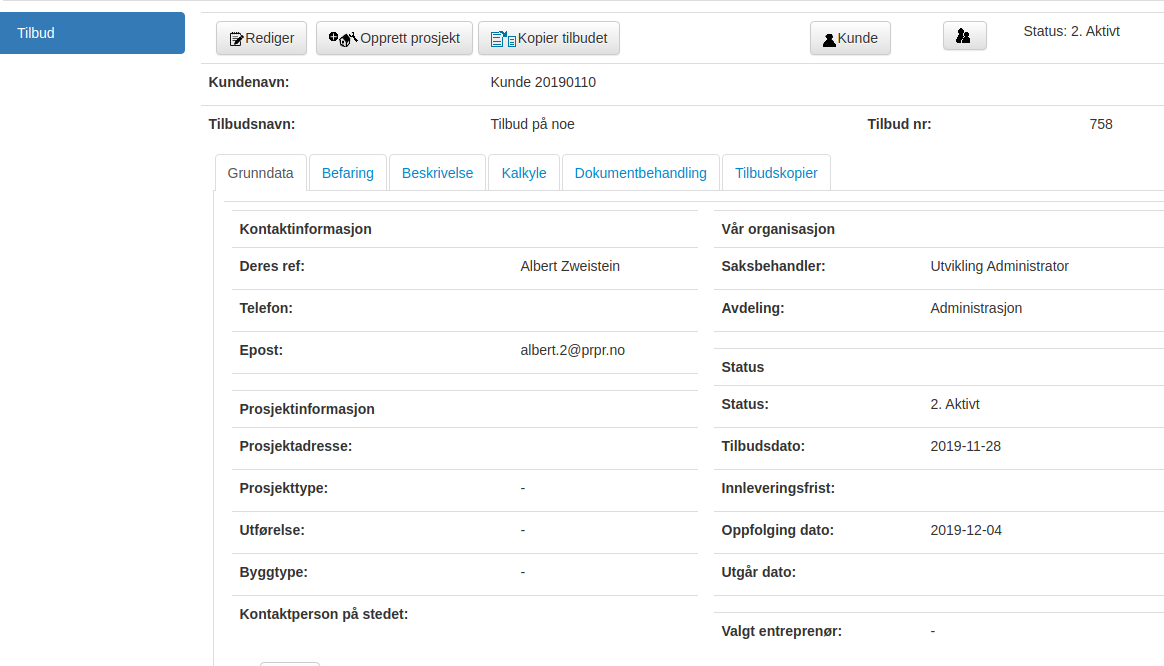Click the 'Utgår dato' label
The image size is (1164, 666).
click(758, 572)
